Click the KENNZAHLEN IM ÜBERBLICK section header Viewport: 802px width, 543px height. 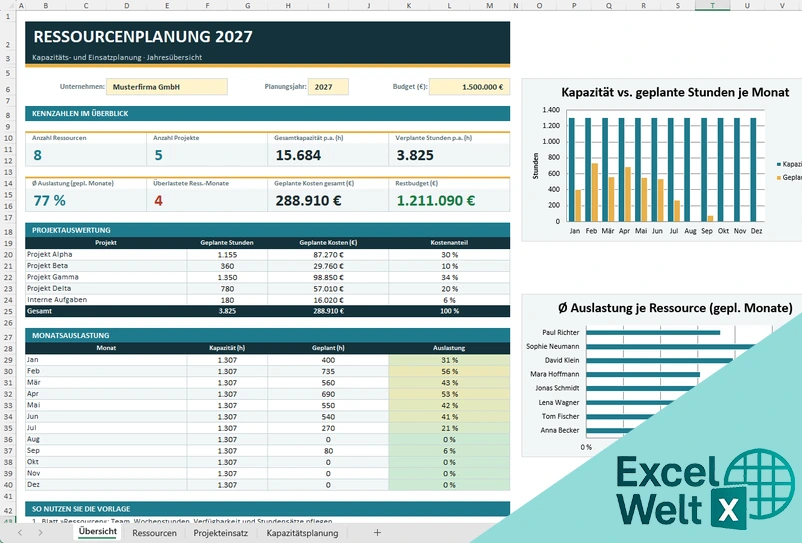(x=268, y=114)
